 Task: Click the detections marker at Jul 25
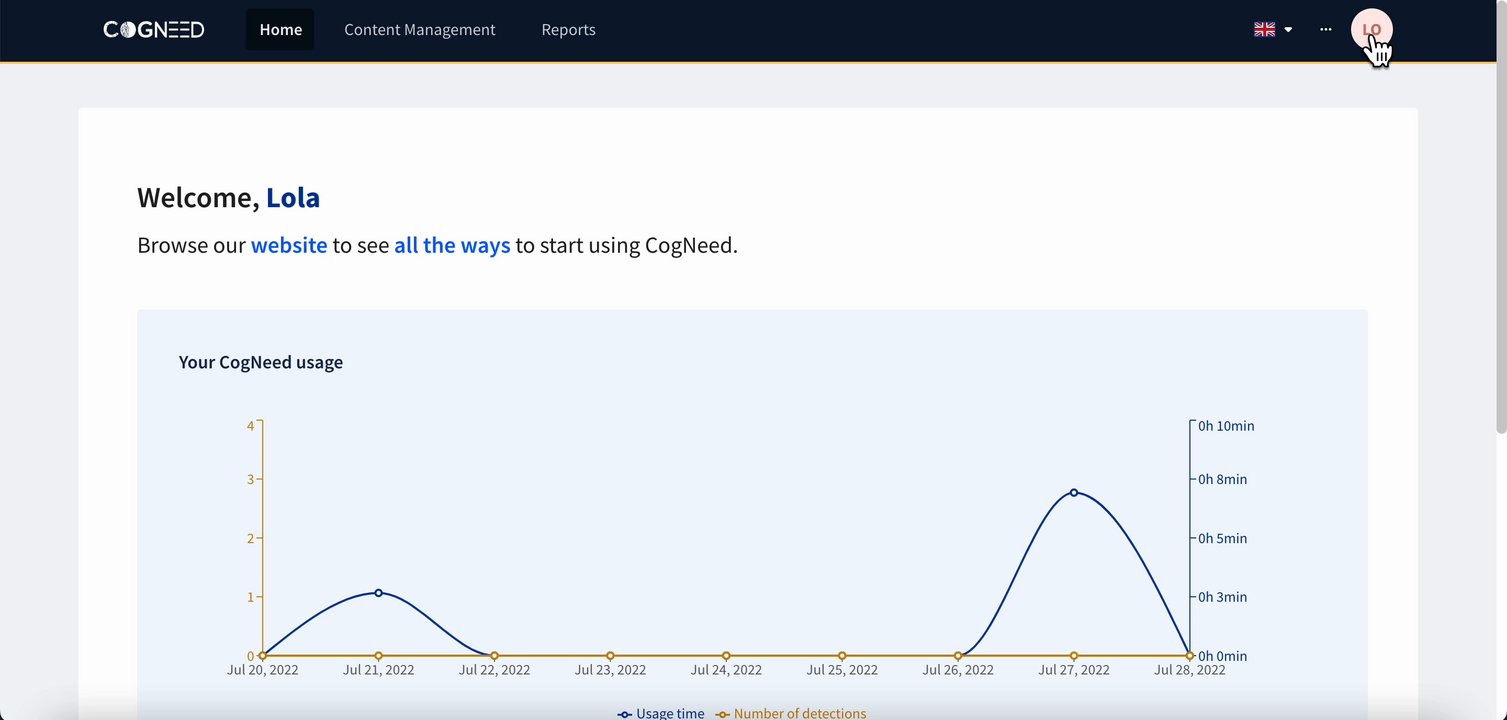pyautogui.click(x=842, y=656)
